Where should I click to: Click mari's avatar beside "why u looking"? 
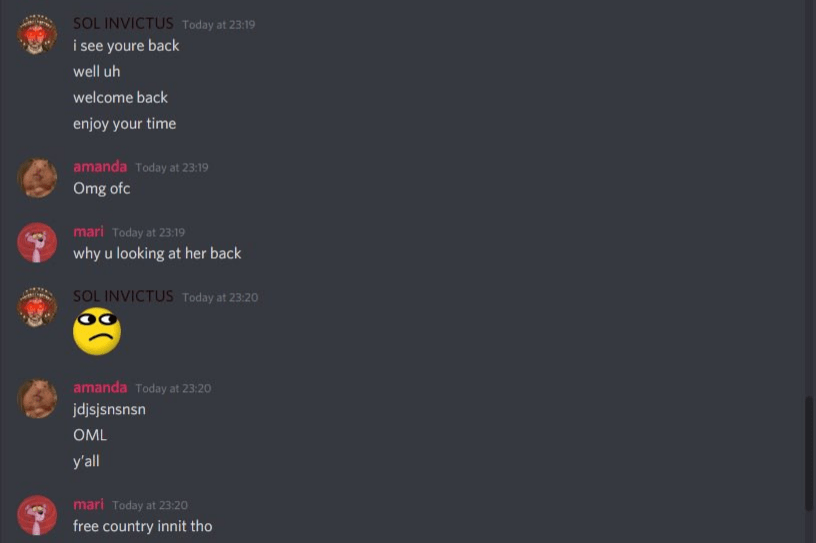37,243
